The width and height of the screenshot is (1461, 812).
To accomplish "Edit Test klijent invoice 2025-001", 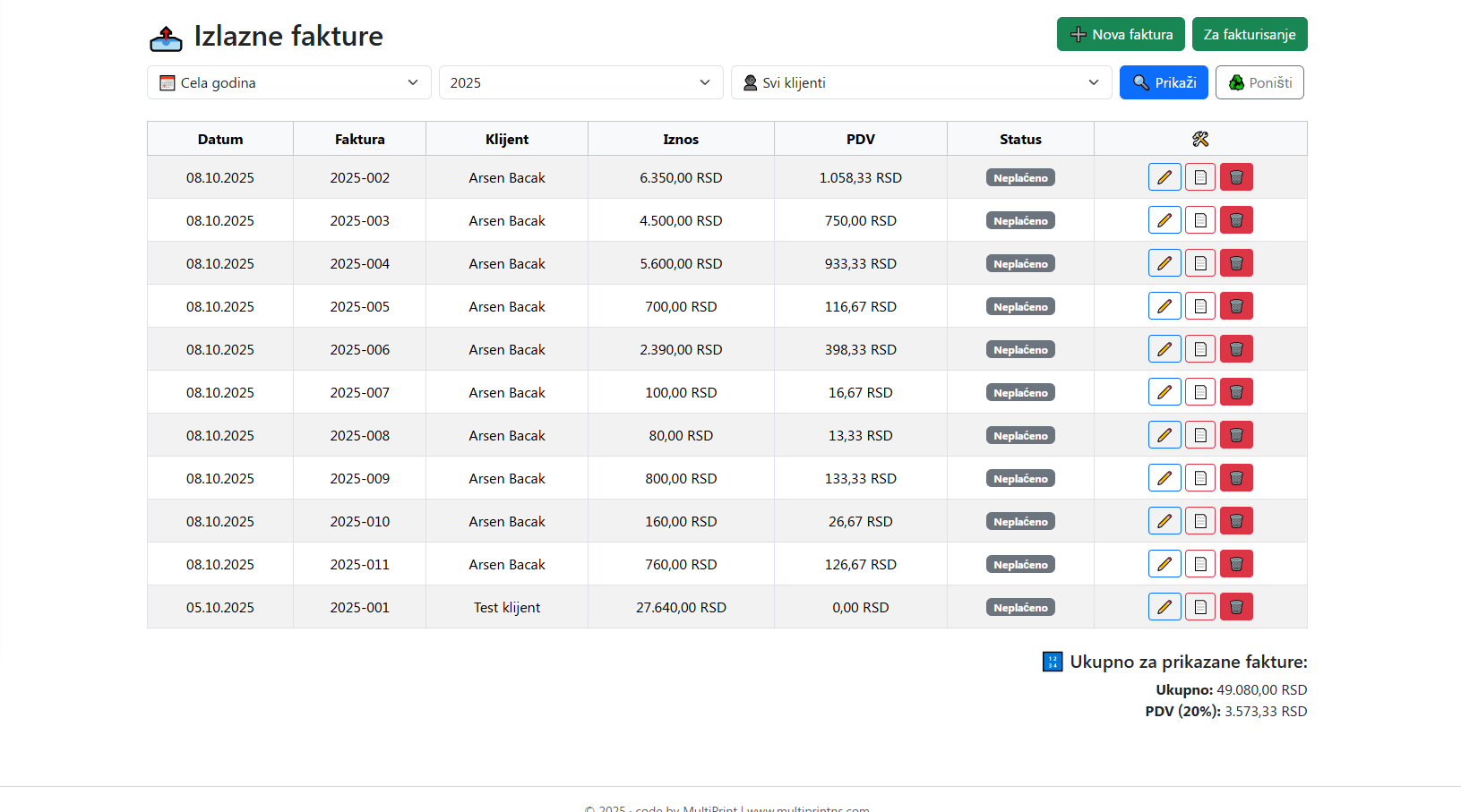I will point(1164,607).
